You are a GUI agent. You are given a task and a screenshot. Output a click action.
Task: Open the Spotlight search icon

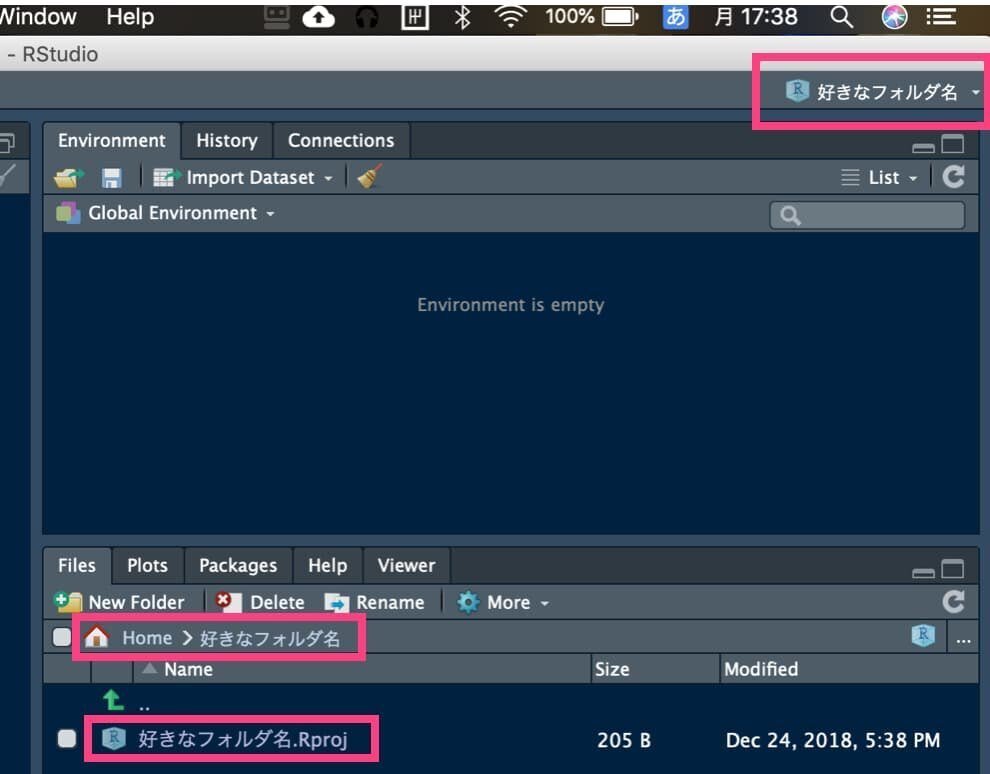tap(841, 17)
